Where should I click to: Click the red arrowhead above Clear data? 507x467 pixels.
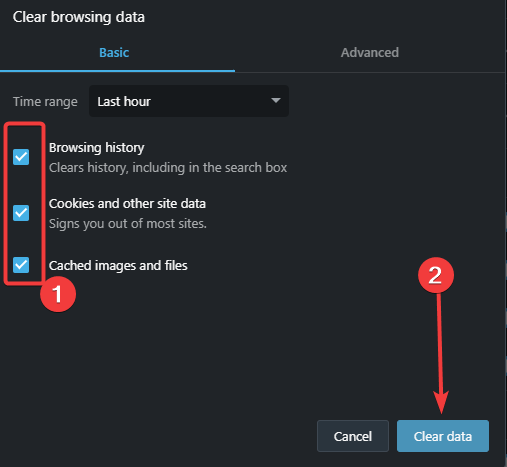click(x=441, y=402)
